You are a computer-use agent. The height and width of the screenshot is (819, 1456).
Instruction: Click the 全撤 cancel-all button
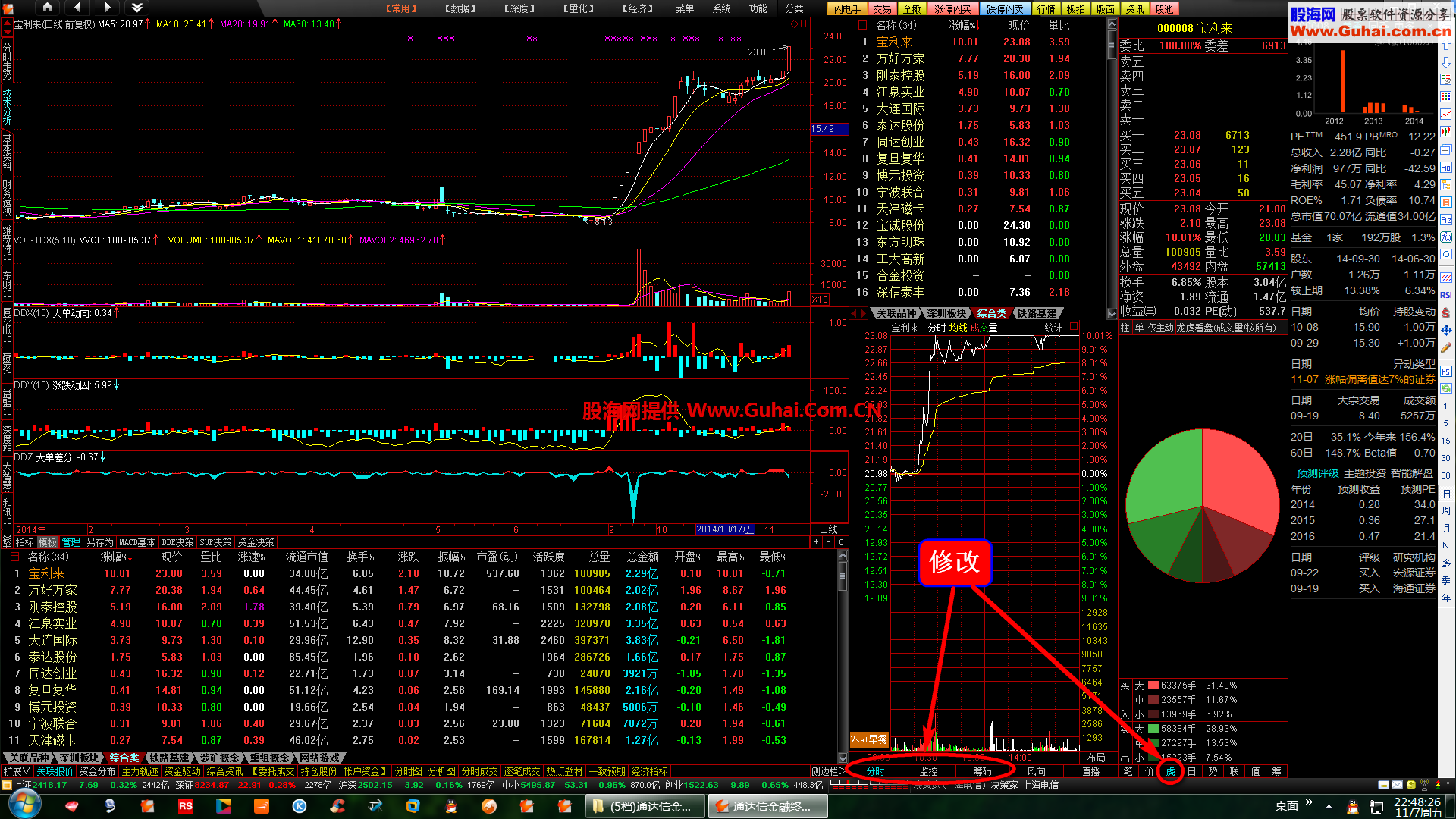[x=912, y=9]
